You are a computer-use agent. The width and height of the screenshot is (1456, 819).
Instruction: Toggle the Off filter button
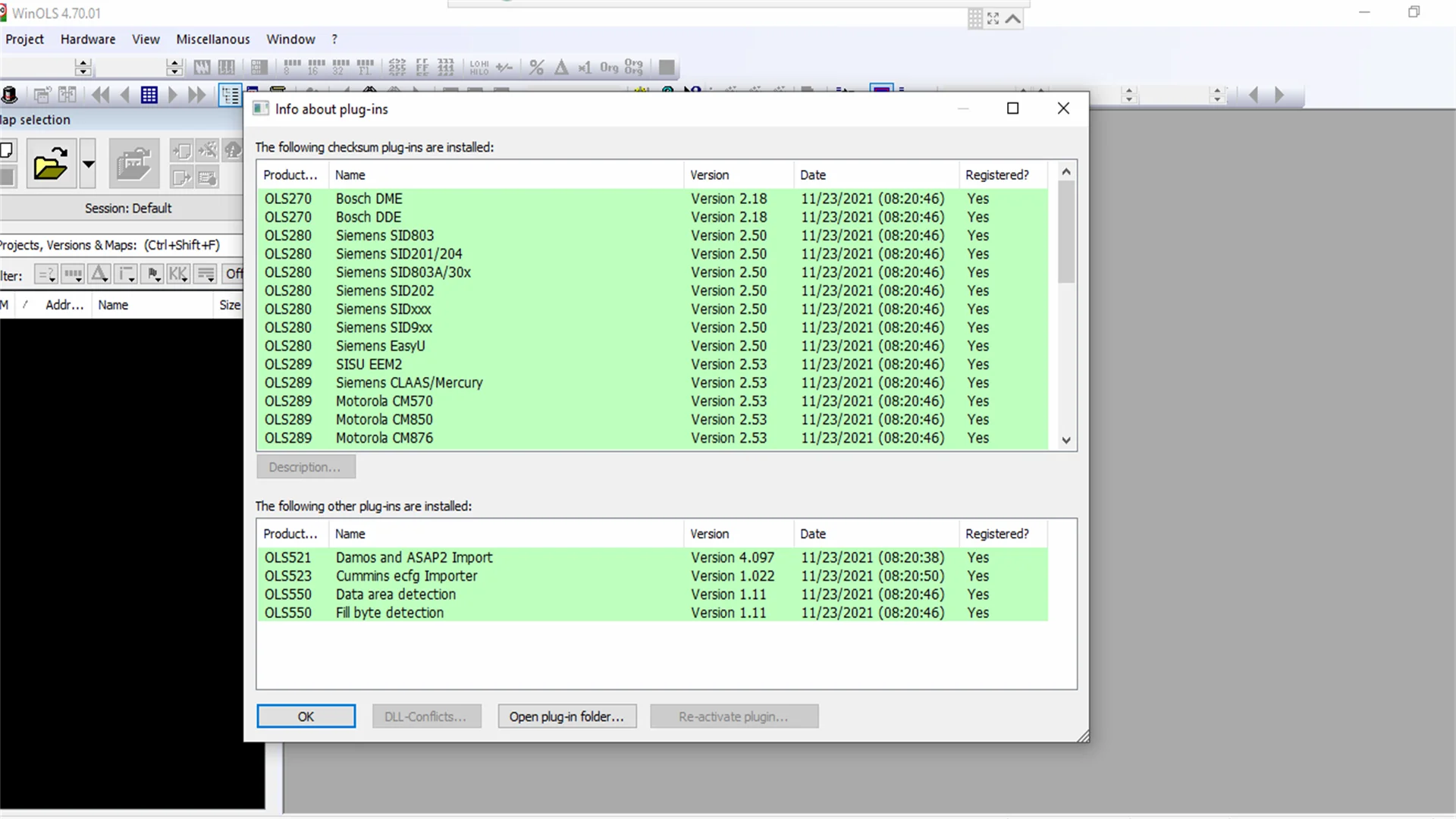pyautogui.click(x=234, y=274)
